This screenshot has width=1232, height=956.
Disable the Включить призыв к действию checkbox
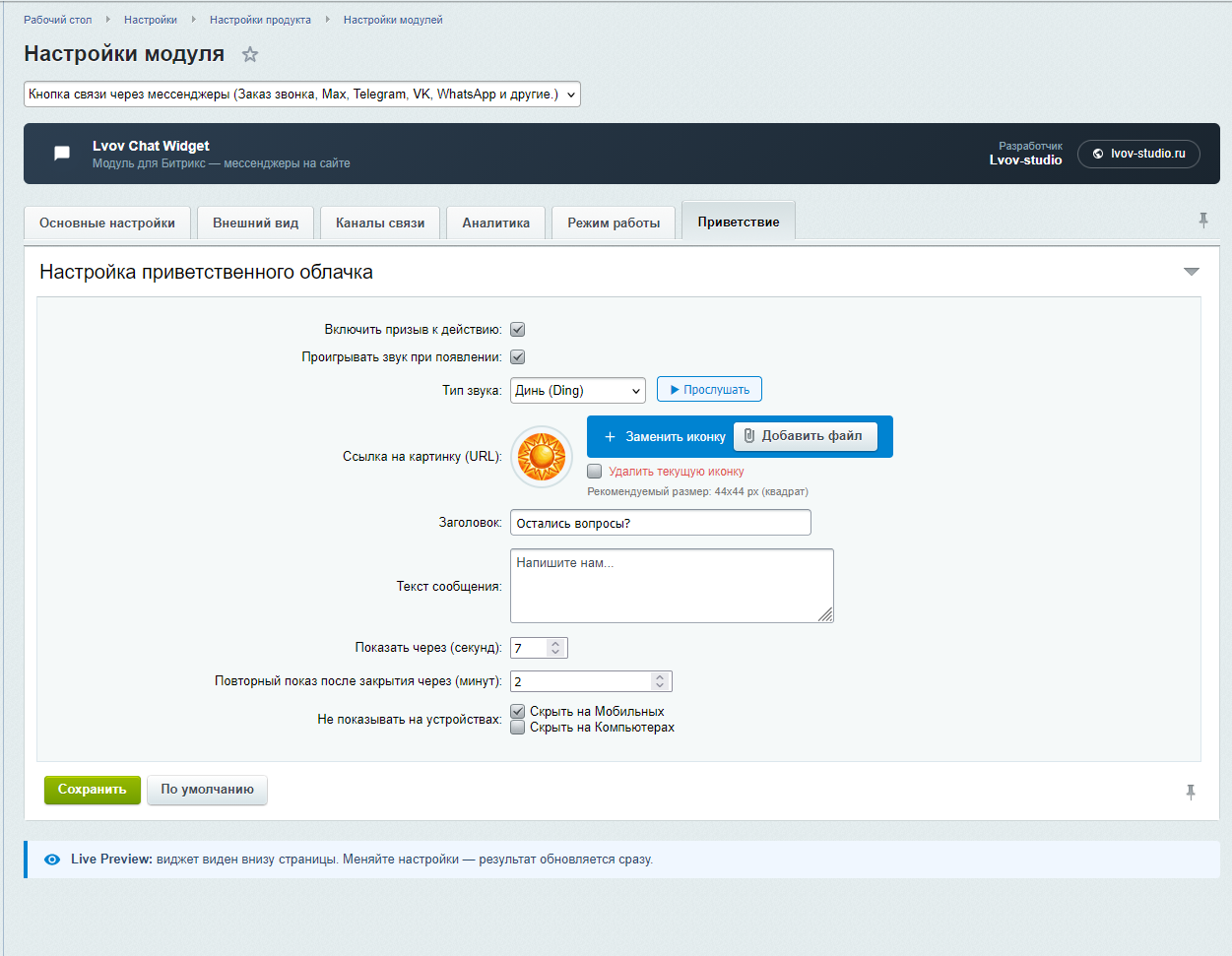click(x=517, y=329)
